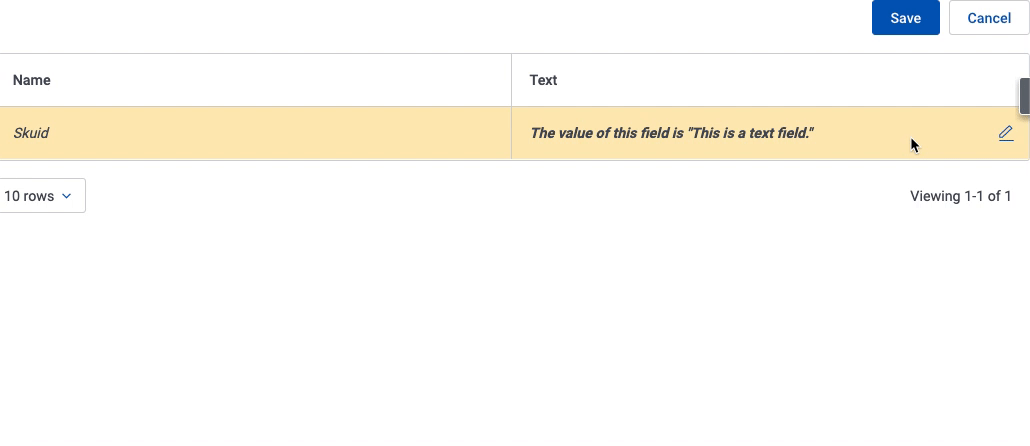Click the quoted "This is a text field." text

pos(750,133)
